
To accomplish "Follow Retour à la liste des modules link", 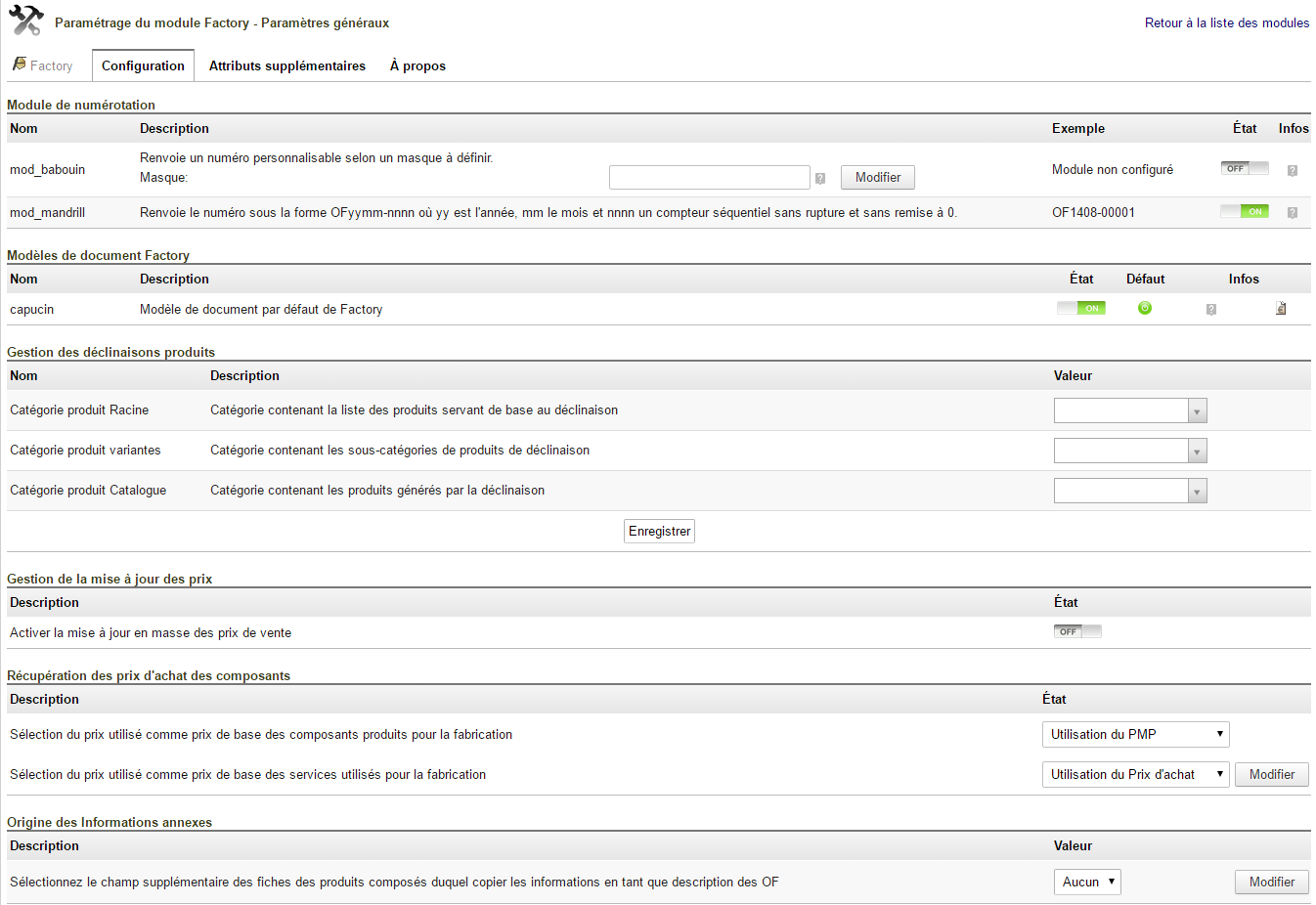I will coord(1226,22).
